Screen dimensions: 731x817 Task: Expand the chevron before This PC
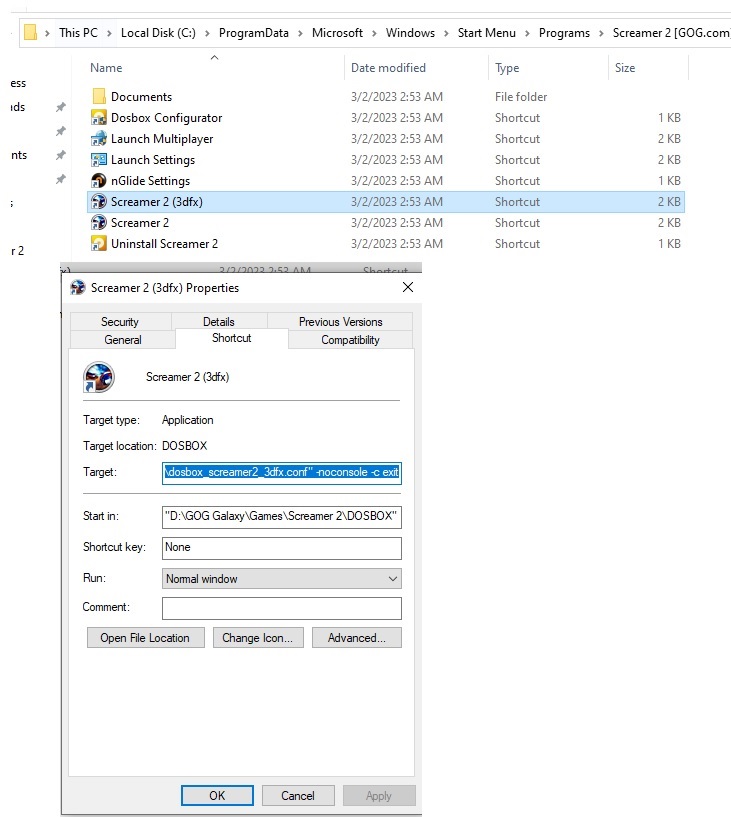click(x=47, y=33)
